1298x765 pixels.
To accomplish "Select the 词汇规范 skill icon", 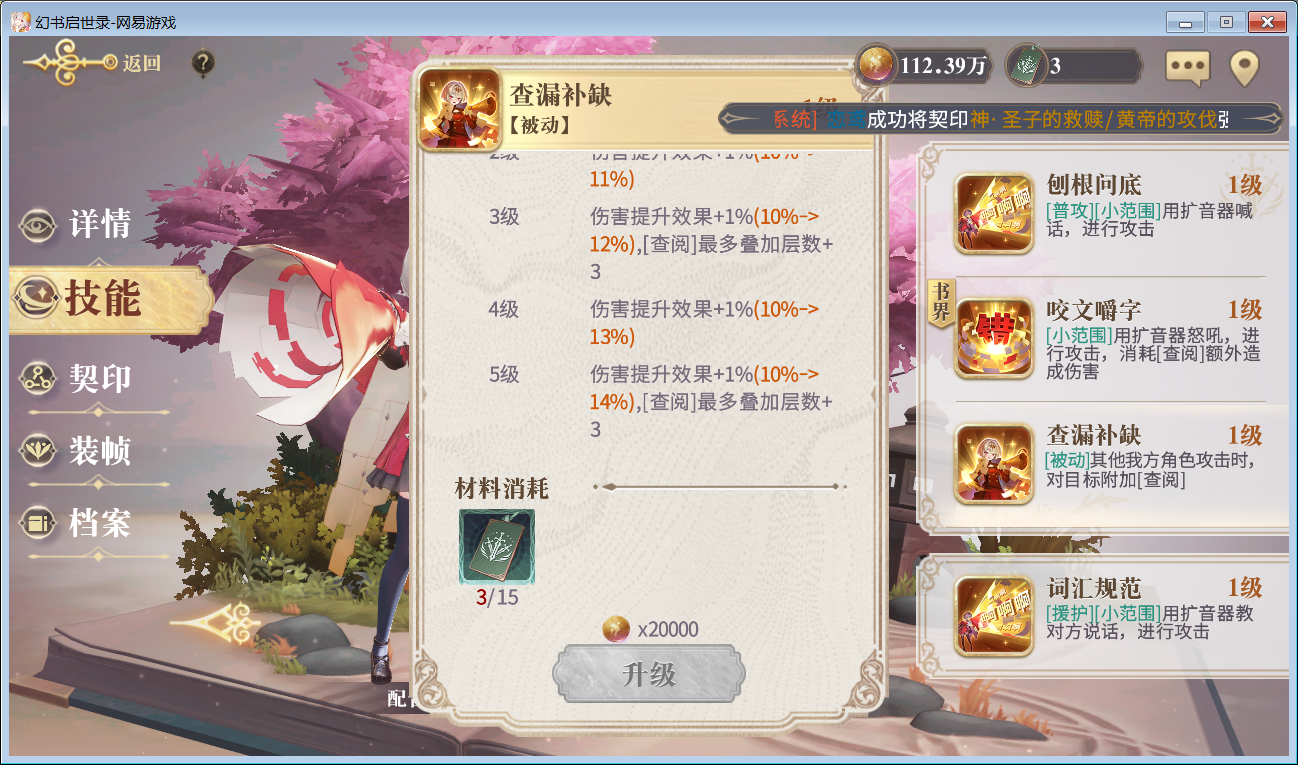I will 994,616.
